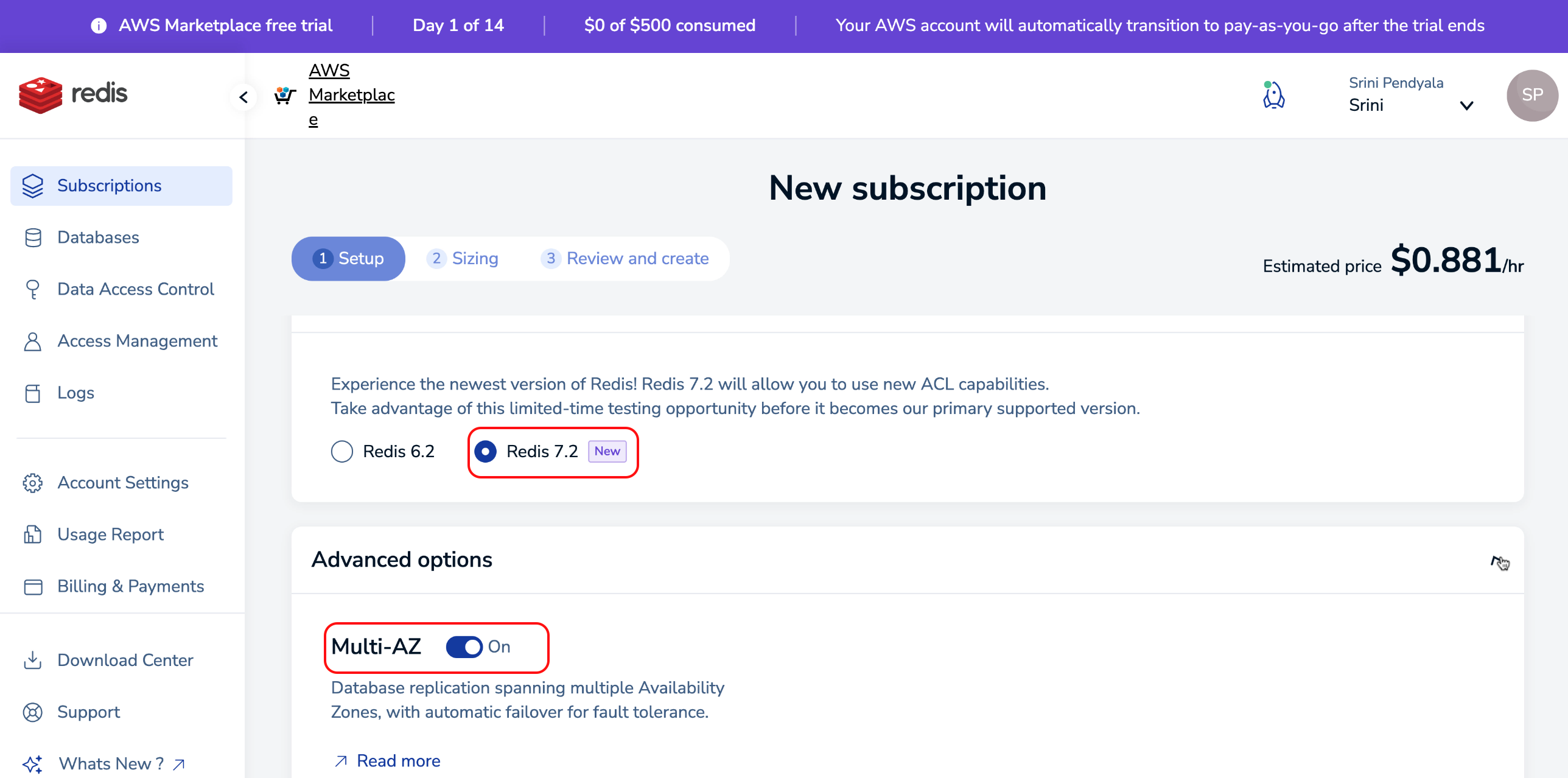Open the rocket launch icon in header
The height and width of the screenshot is (778, 1568).
(x=1273, y=96)
